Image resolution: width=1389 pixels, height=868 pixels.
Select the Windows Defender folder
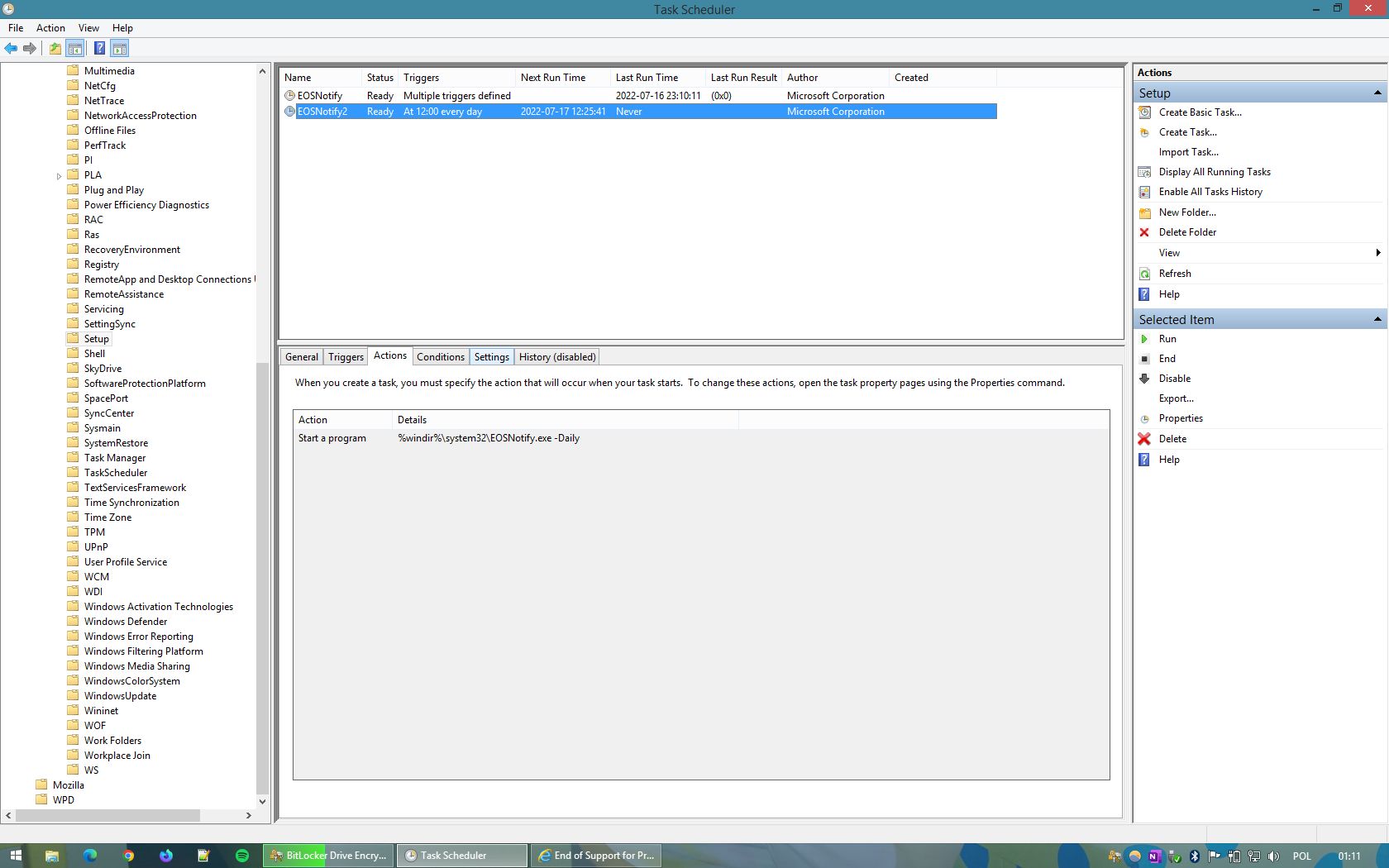pyautogui.click(x=125, y=622)
